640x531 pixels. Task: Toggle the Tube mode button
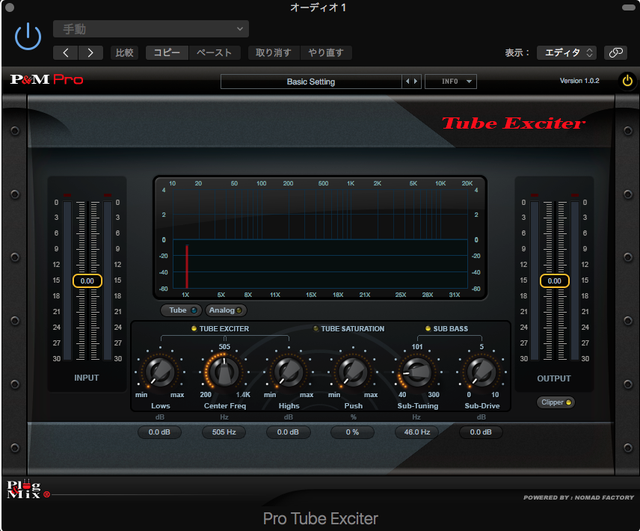[181, 310]
